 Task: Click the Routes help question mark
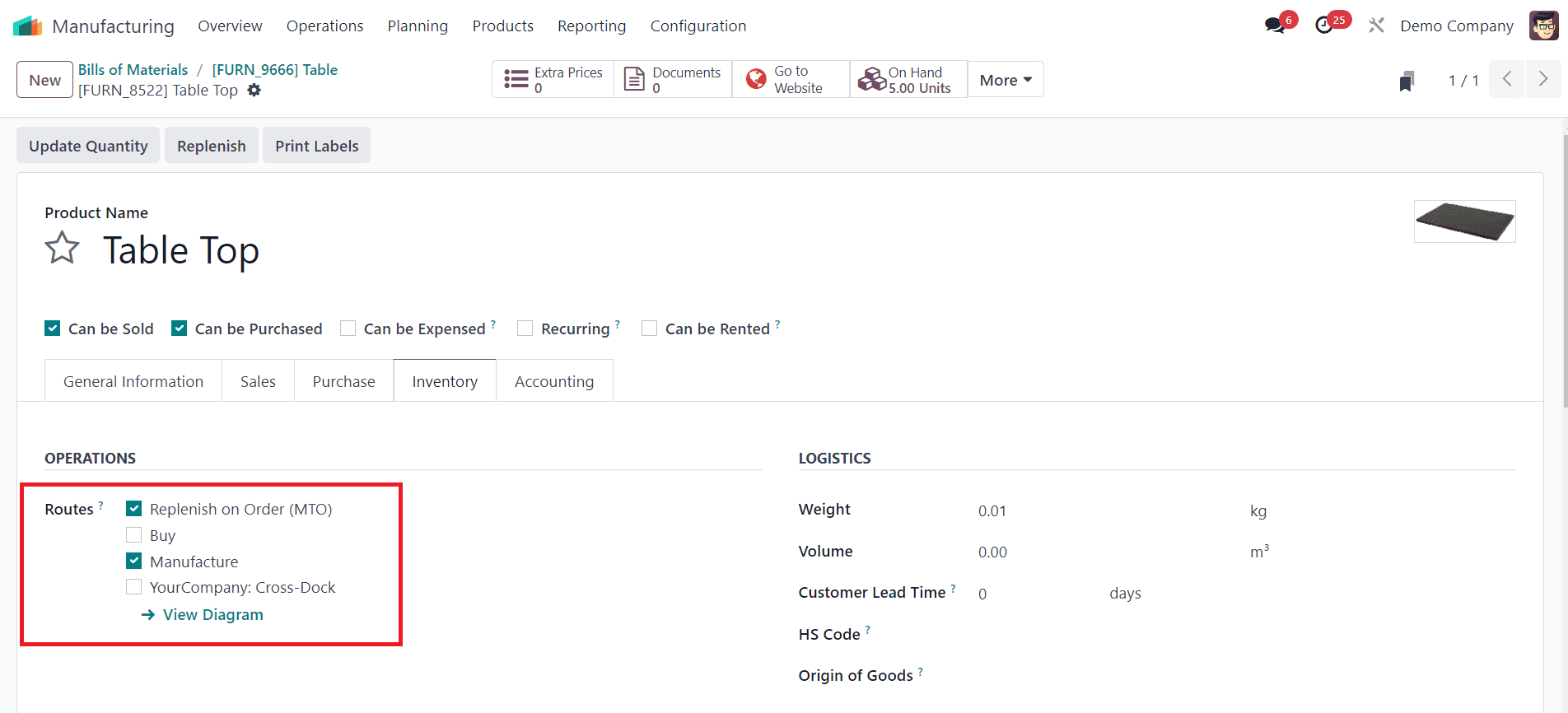pyautogui.click(x=101, y=505)
